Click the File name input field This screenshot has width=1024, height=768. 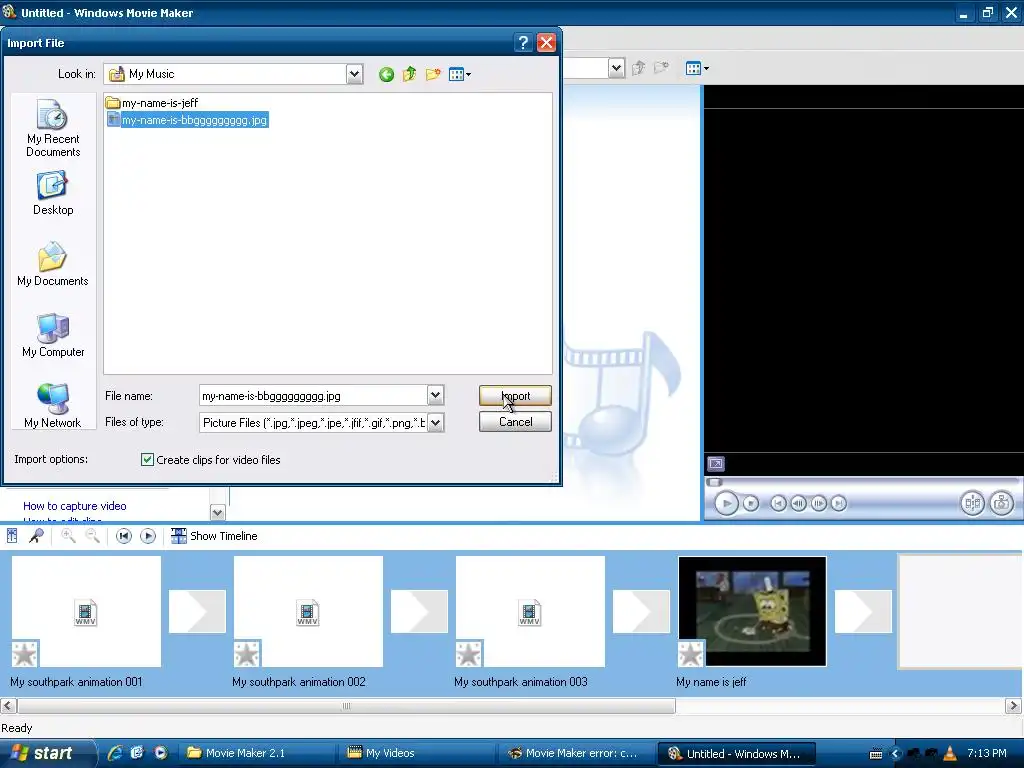(x=313, y=396)
